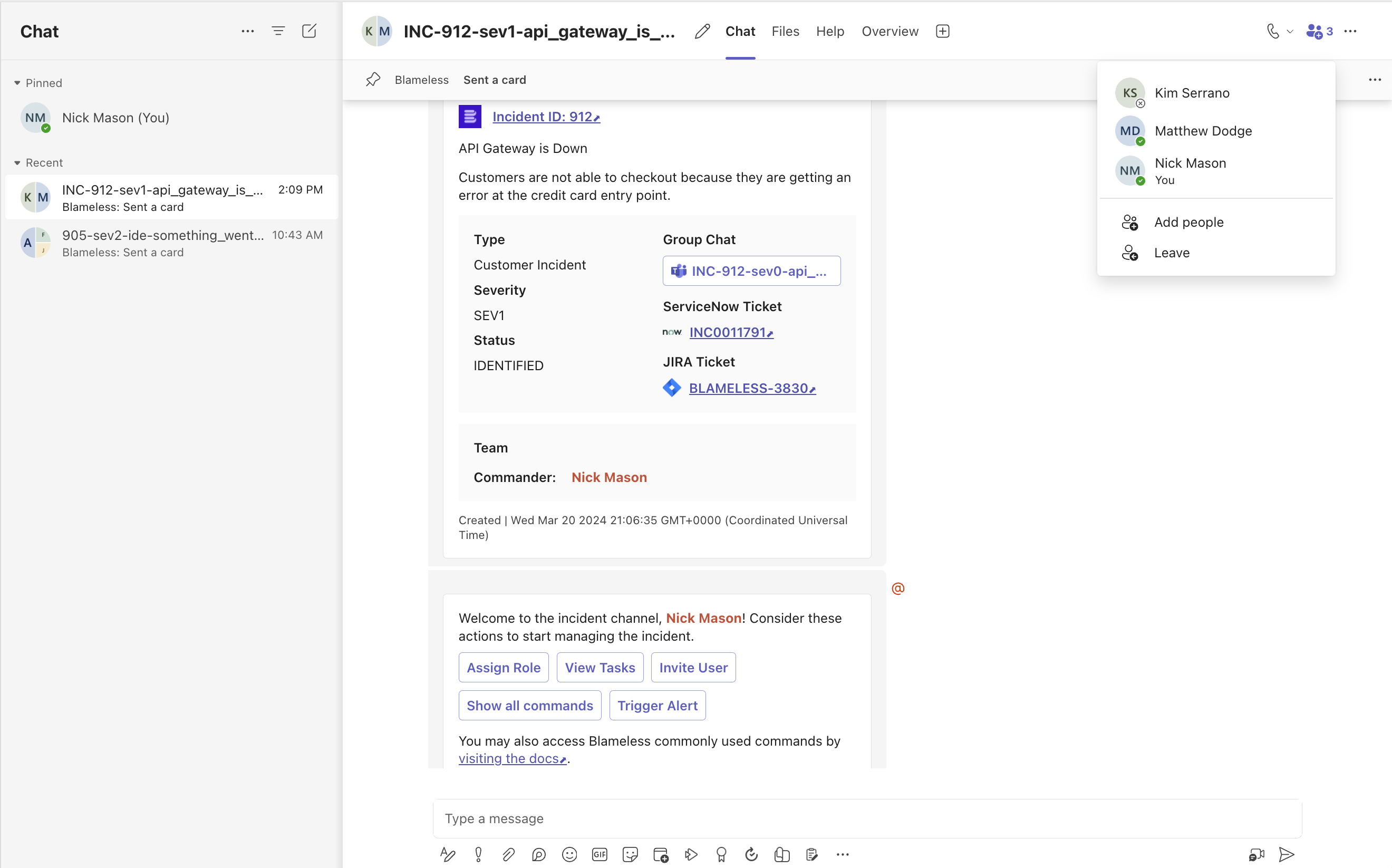Open the Loop components icon
Image resolution: width=1392 pixels, height=868 pixels.
(x=538, y=854)
